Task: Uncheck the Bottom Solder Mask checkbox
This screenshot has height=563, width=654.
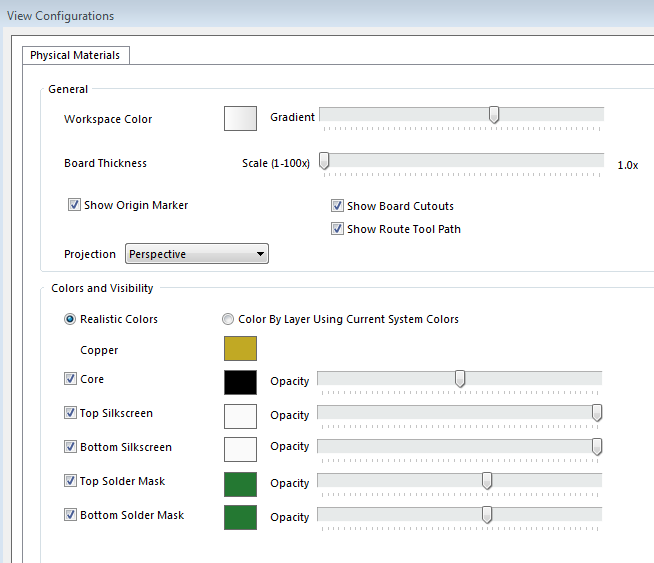Action: [x=70, y=515]
